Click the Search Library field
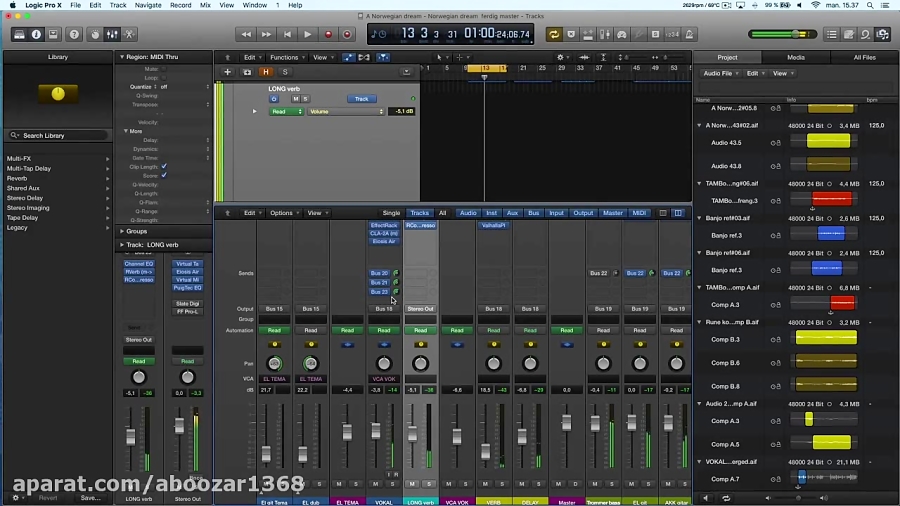 click(x=59, y=135)
